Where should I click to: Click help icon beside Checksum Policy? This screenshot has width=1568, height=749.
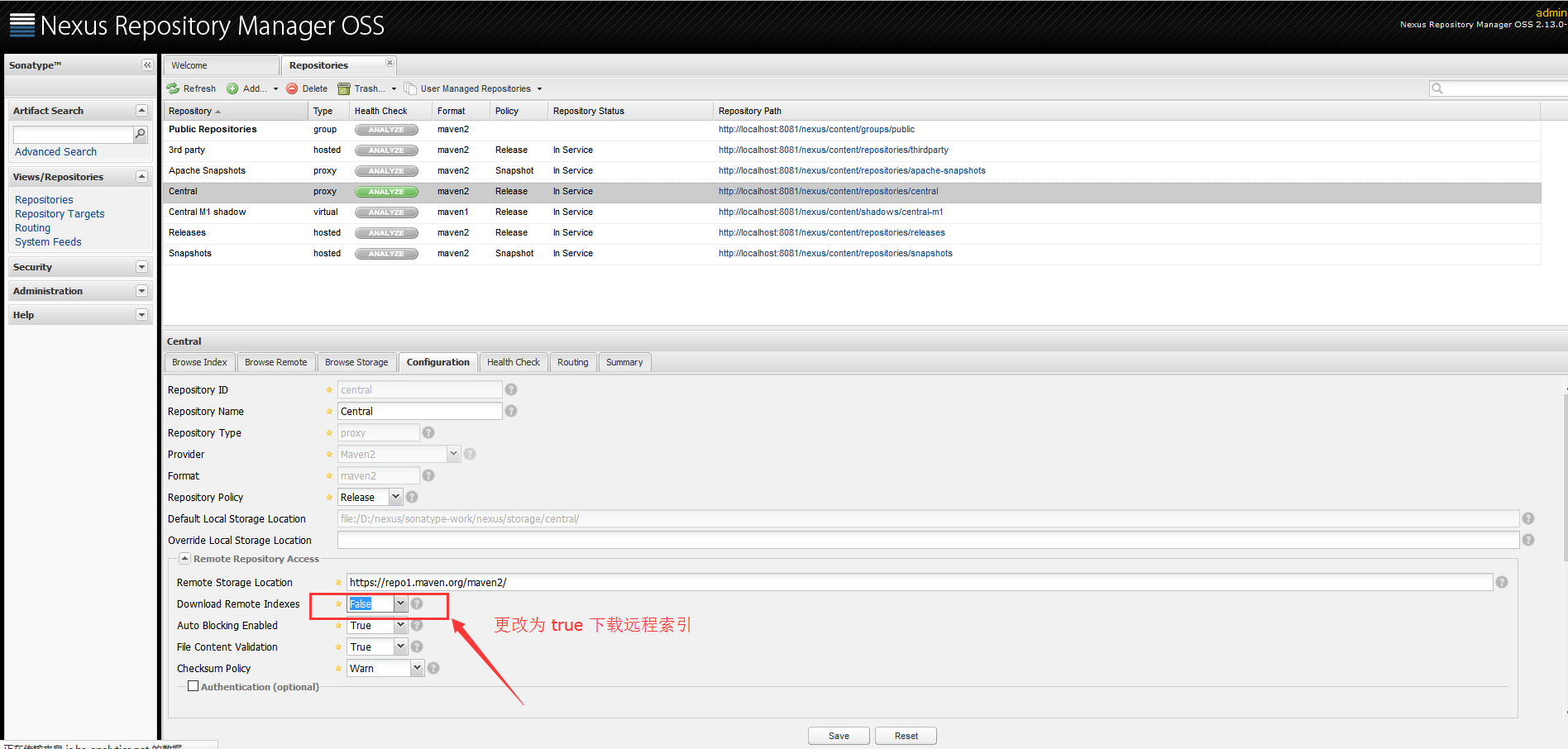433,668
